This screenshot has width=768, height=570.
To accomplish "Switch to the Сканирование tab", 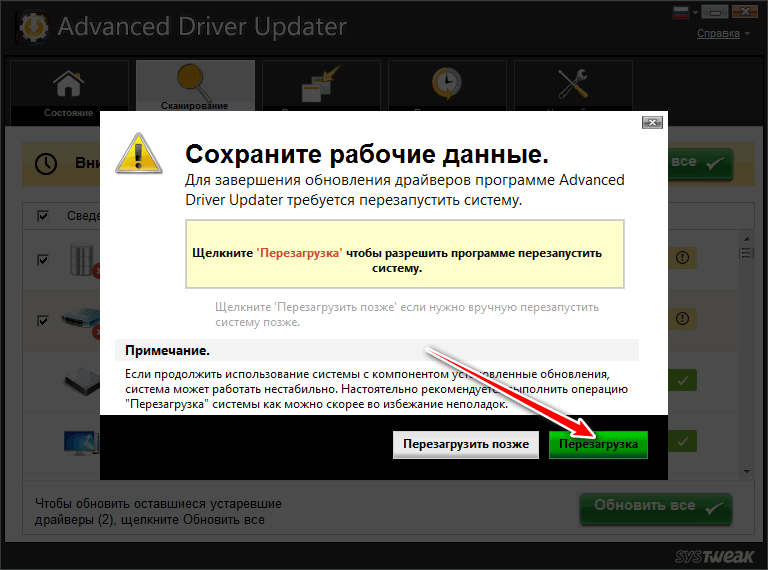I will [x=195, y=86].
